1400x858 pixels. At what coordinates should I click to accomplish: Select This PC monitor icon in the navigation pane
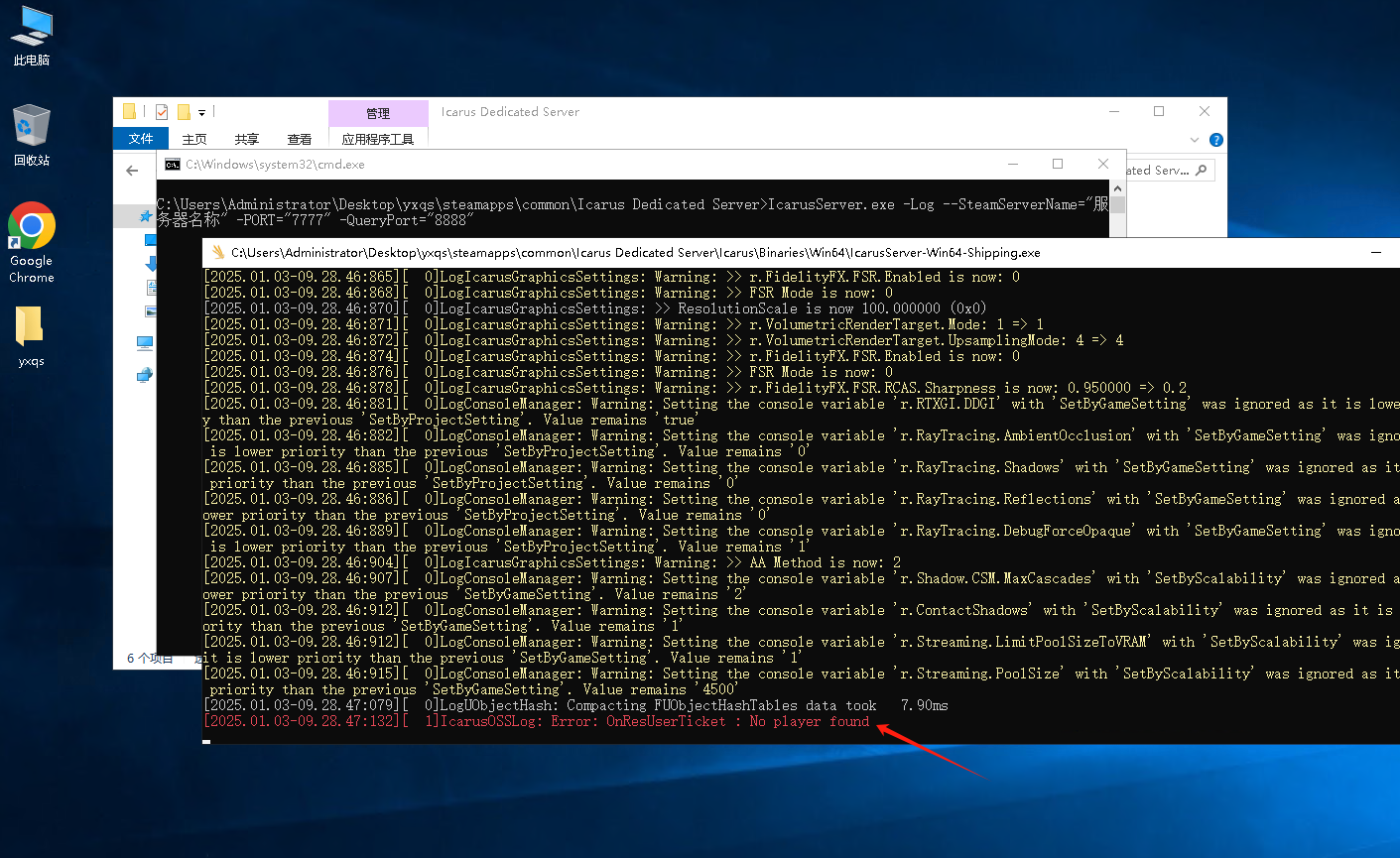point(145,343)
